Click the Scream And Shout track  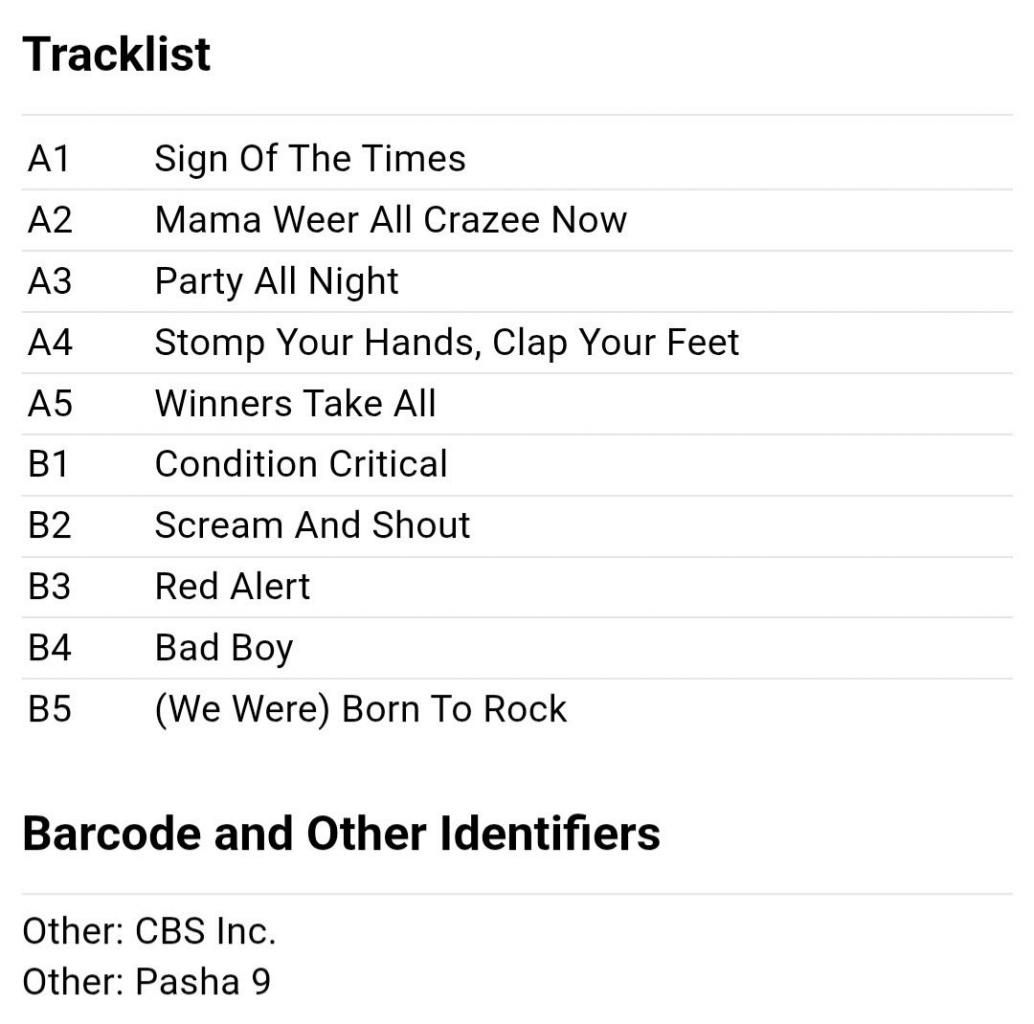312,526
